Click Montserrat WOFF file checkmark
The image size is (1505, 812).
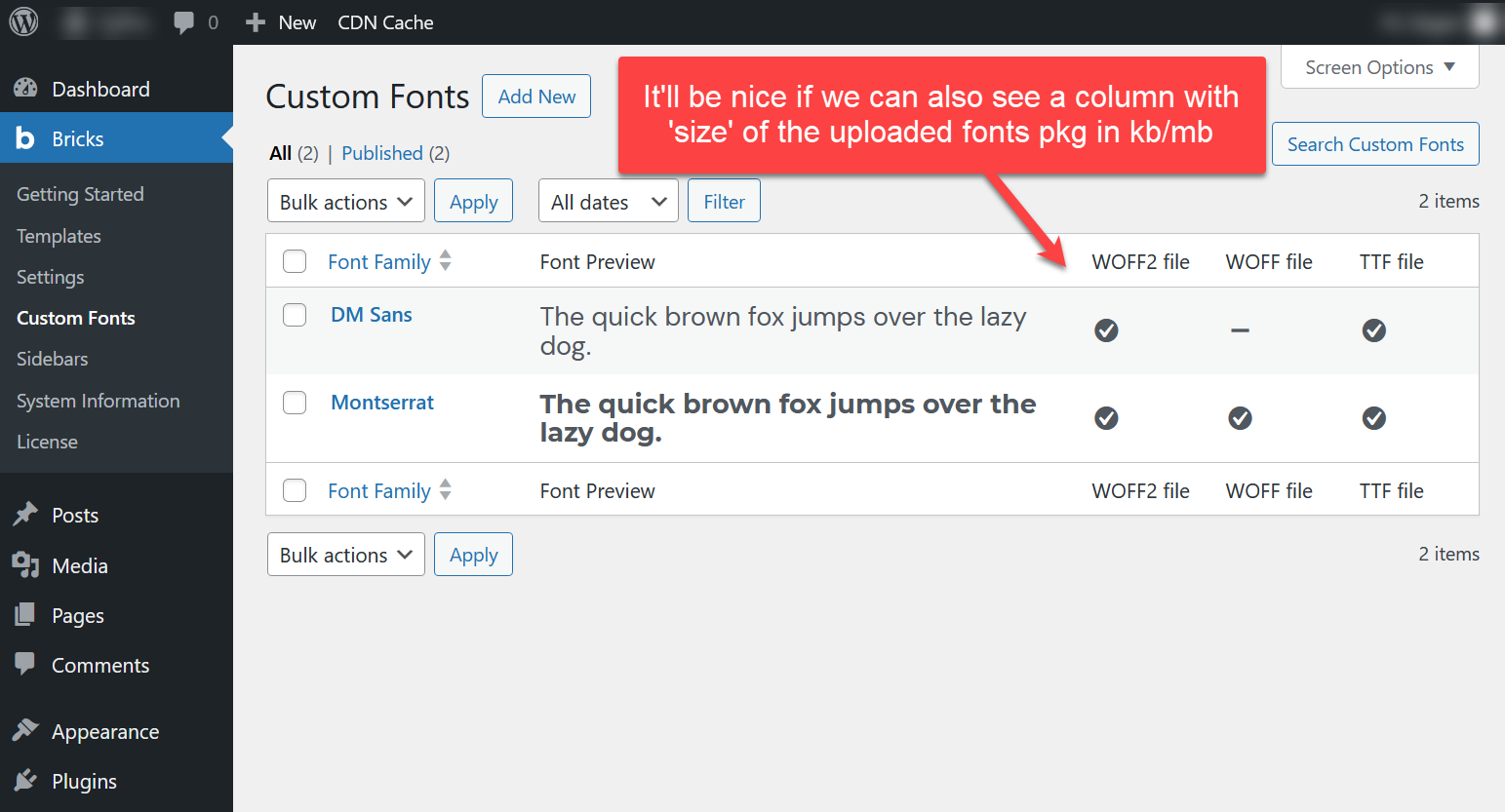coord(1240,418)
